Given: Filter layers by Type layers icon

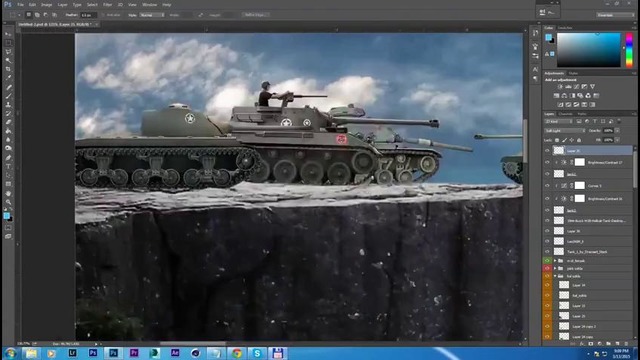Looking at the screenshot, I should click(595, 121).
